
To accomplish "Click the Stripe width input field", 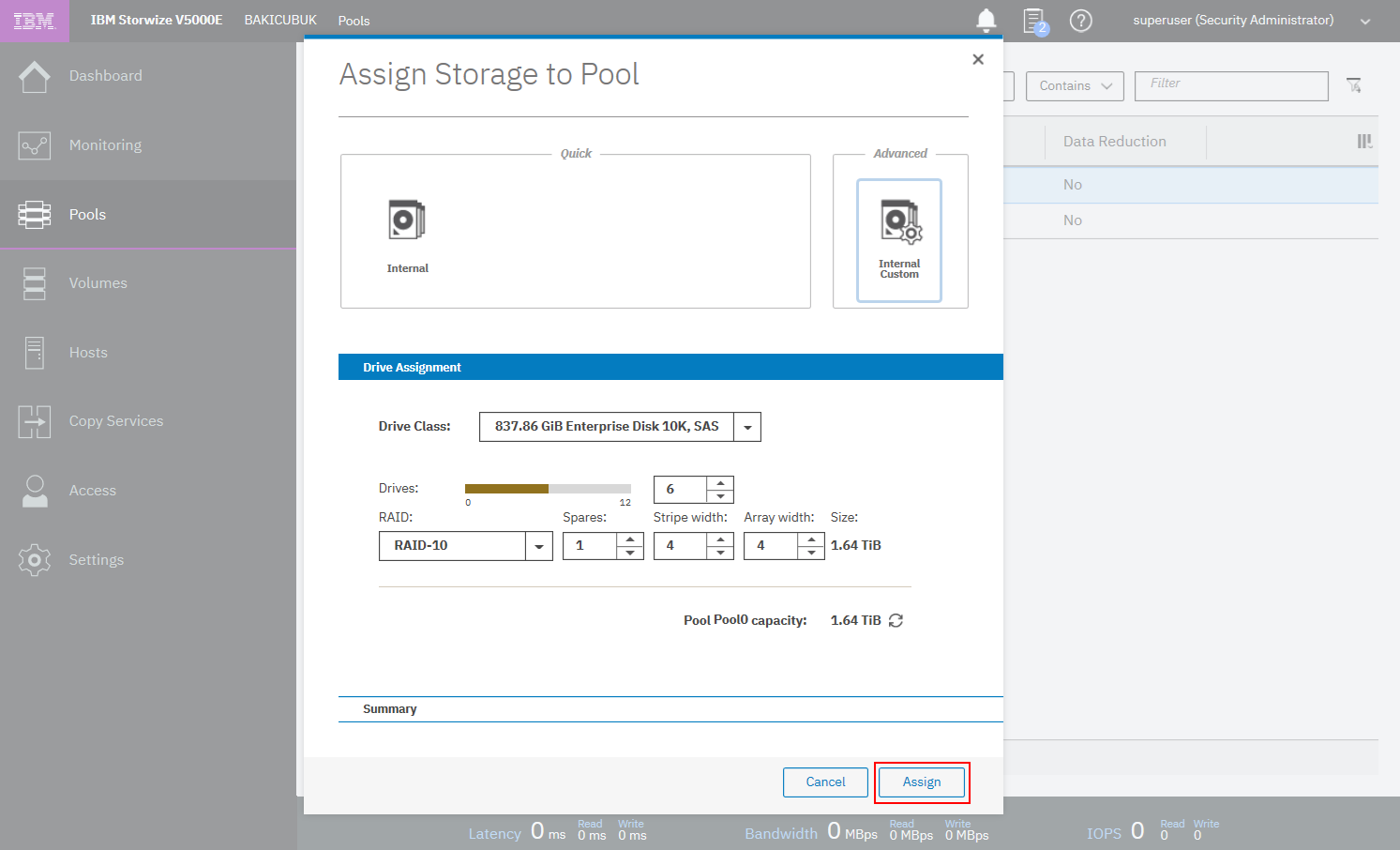I will [680, 546].
